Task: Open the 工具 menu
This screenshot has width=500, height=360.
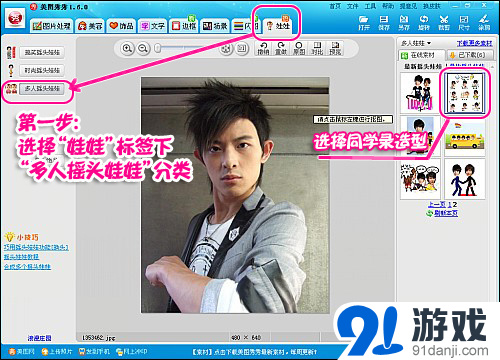Action: 370,6
